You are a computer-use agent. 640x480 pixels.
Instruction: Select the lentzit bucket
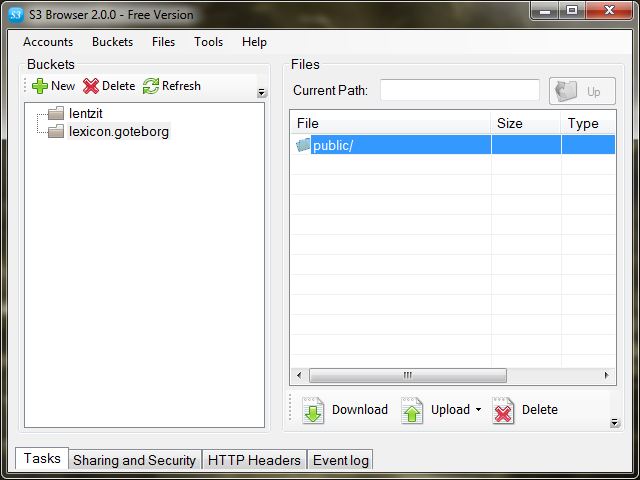(85, 114)
